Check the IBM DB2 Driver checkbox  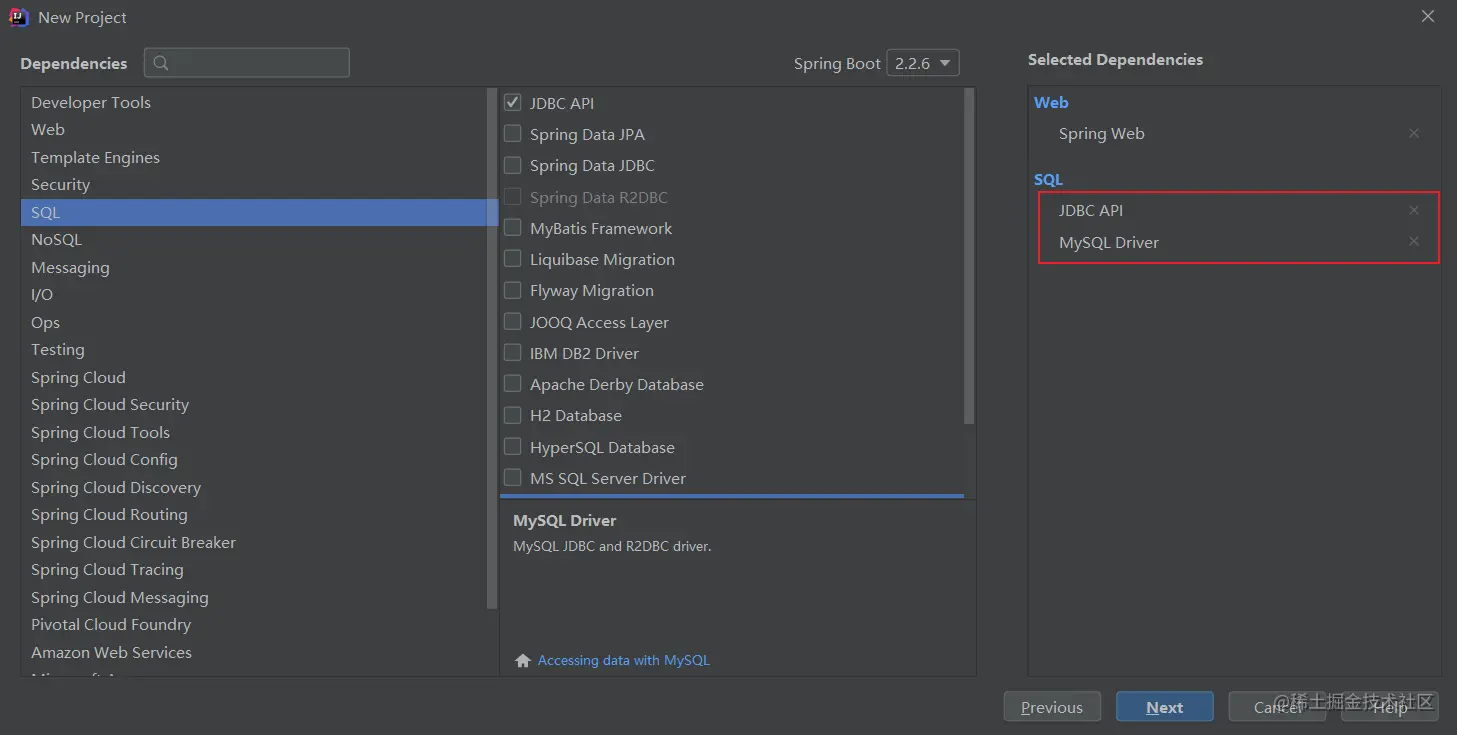coord(513,352)
